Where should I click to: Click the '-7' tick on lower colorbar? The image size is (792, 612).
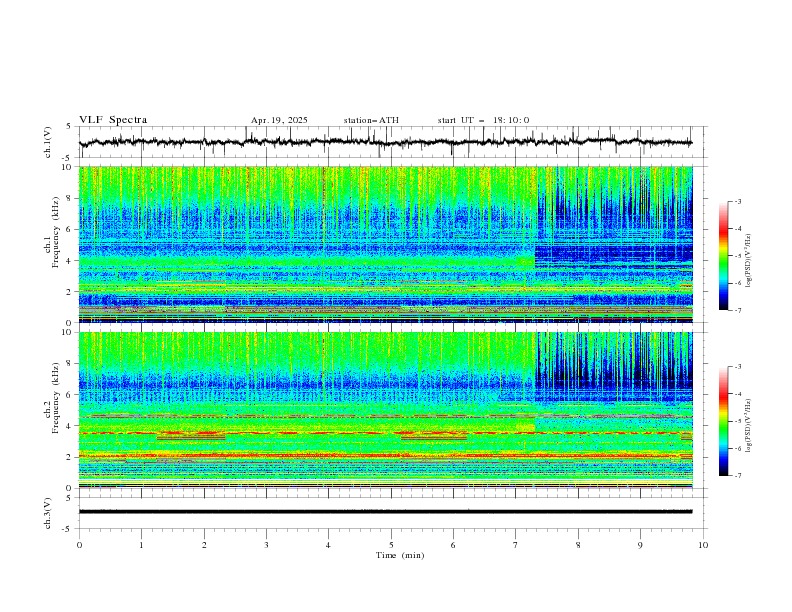pyautogui.click(x=737, y=476)
